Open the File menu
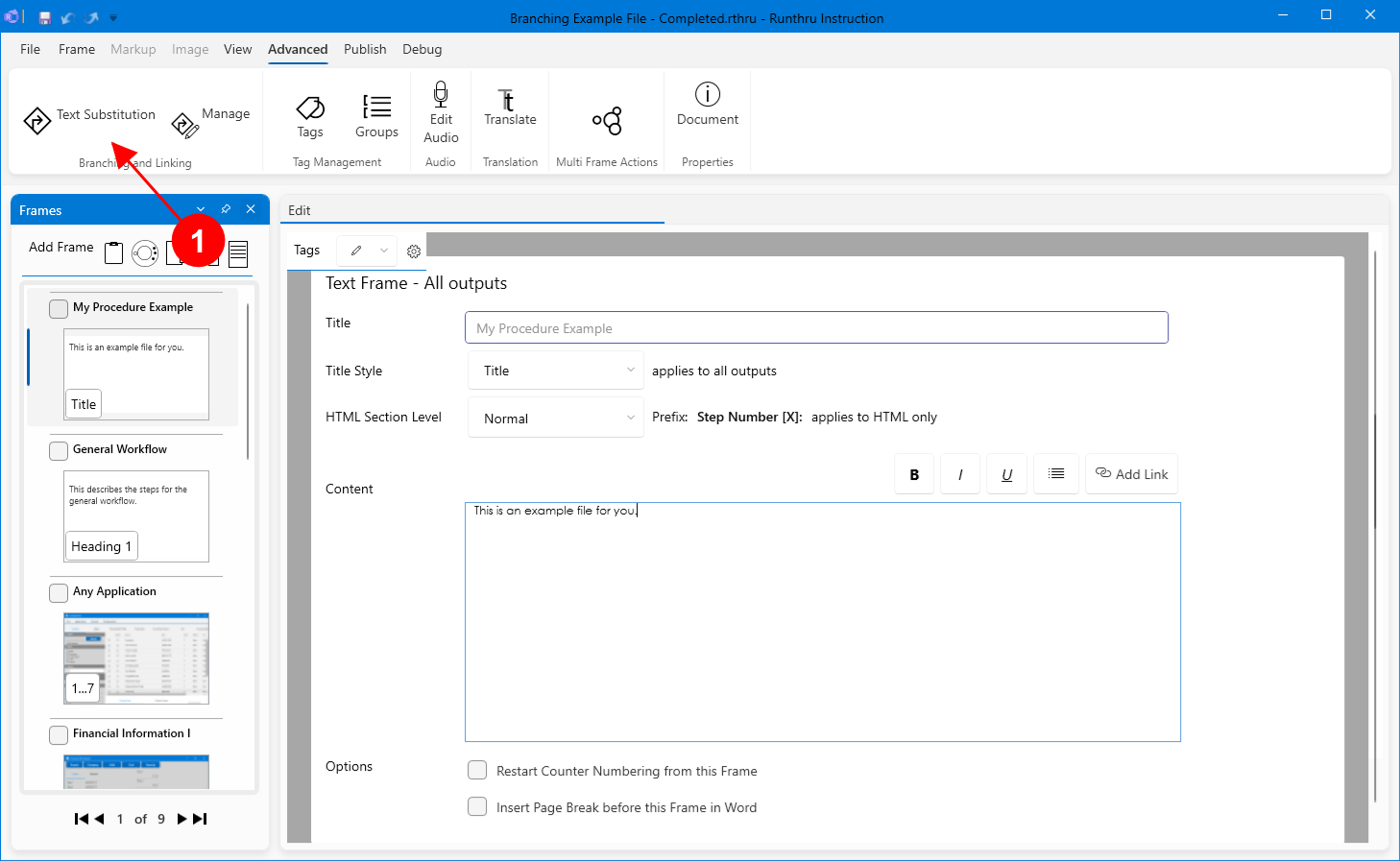The image size is (1400, 861). [x=31, y=49]
